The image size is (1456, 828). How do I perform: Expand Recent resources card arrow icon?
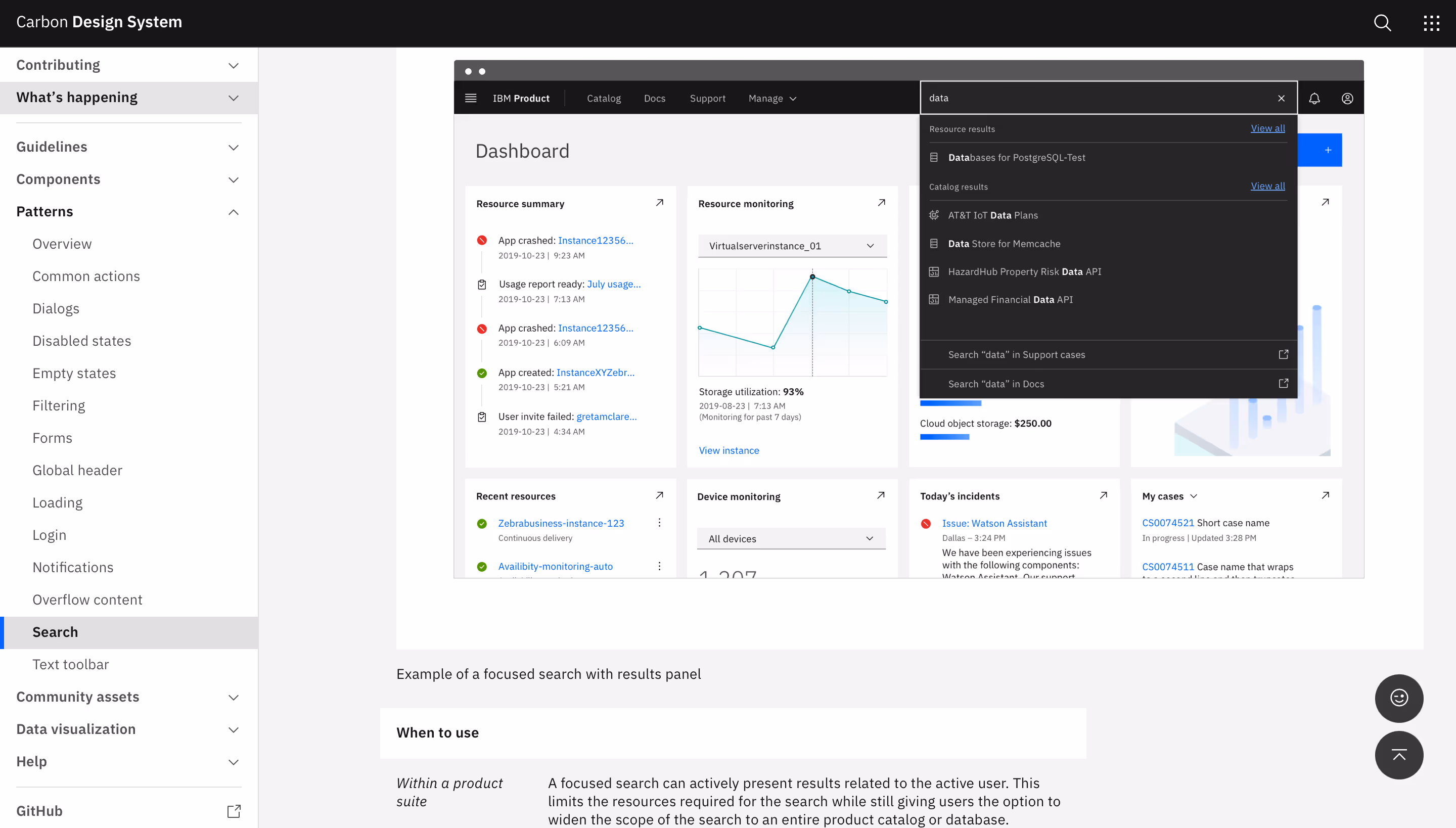pyautogui.click(x=659, y=495)
